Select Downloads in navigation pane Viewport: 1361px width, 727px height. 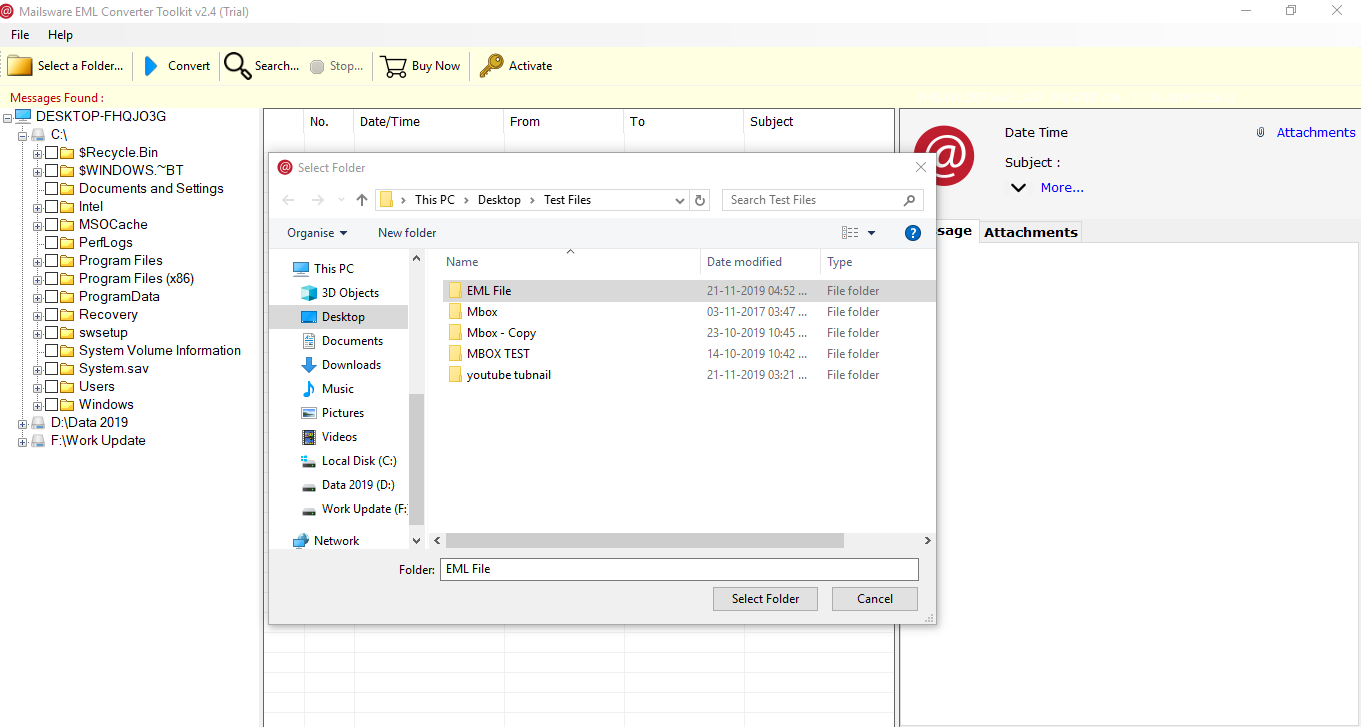click(x=351, y=365)
